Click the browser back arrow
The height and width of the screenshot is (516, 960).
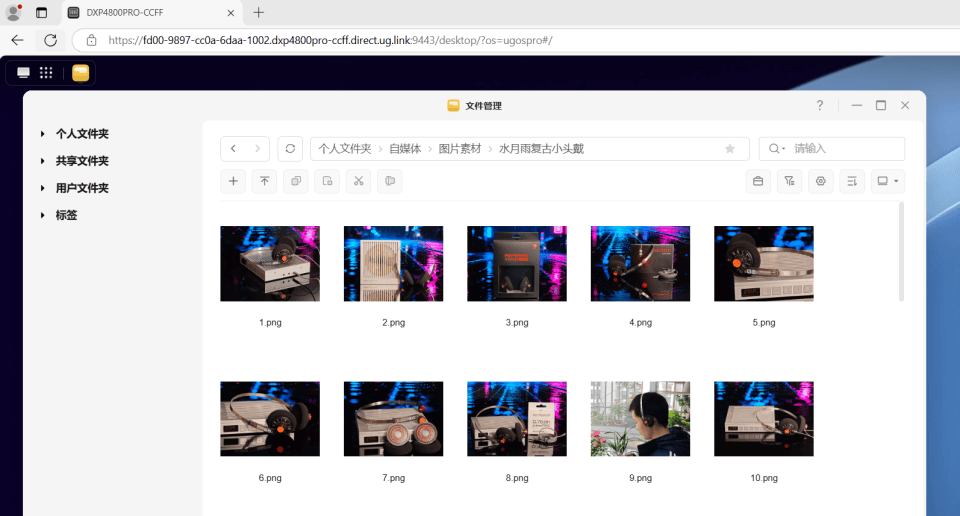pos(17,40)
